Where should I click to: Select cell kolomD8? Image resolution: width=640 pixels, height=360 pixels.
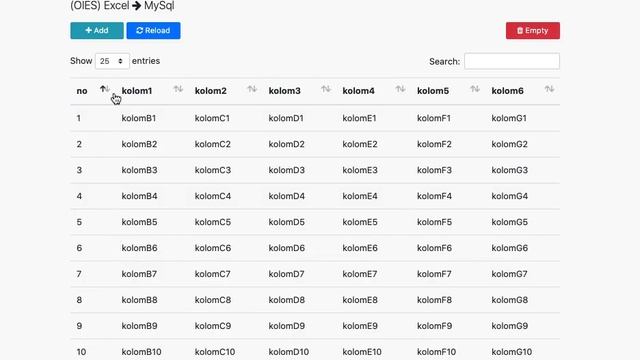point(287,300)
